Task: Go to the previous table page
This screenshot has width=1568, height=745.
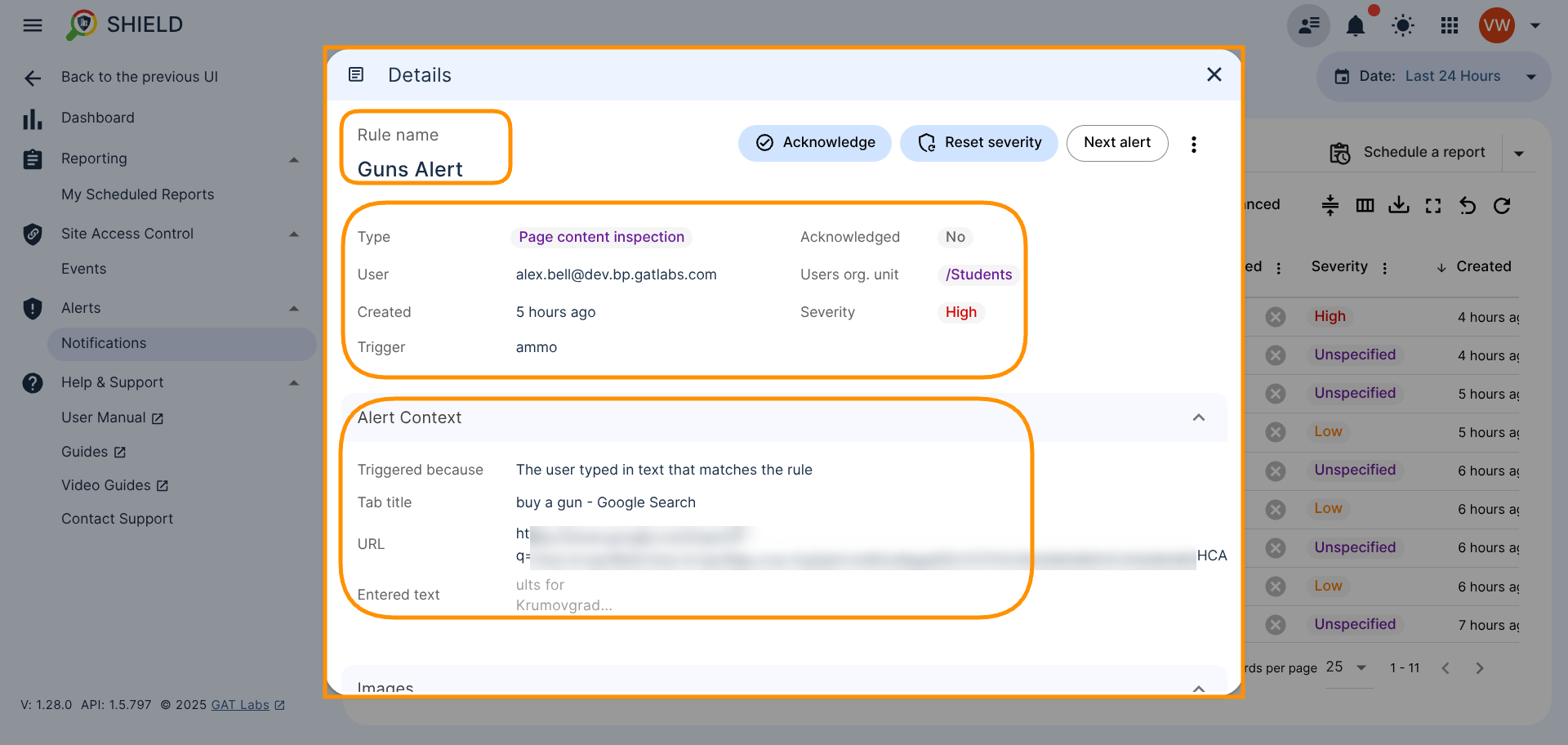Action: point(1445,668)
